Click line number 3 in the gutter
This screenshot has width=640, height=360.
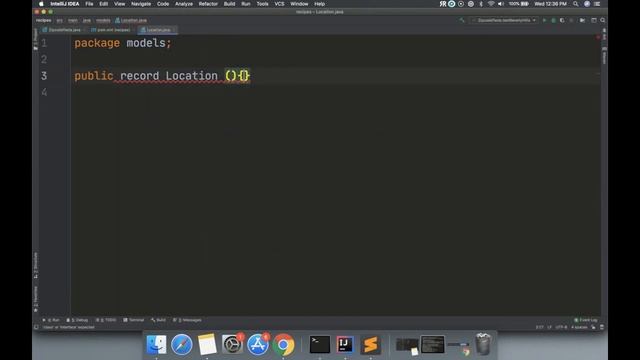[44, 76]
